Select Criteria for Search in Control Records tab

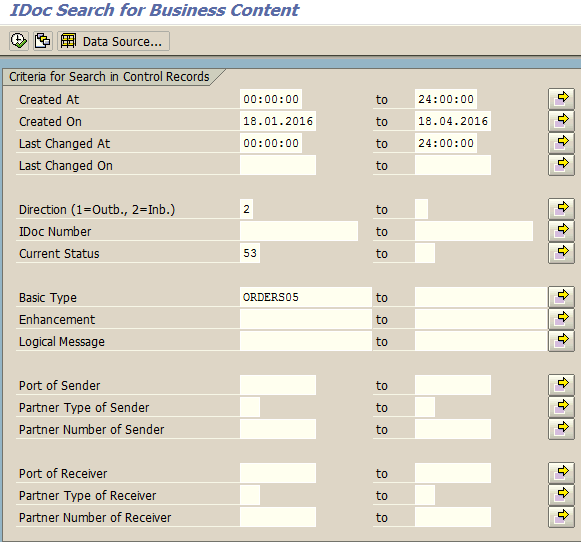pyautogui.click(x=109, y=77)
